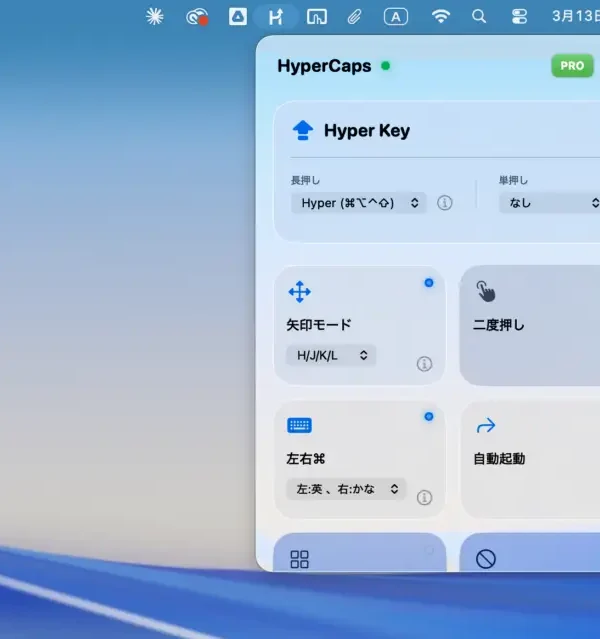Click the green status dot beside HyperCaps
This screenshot has width=600, height=639.
[x=386, y=66]
